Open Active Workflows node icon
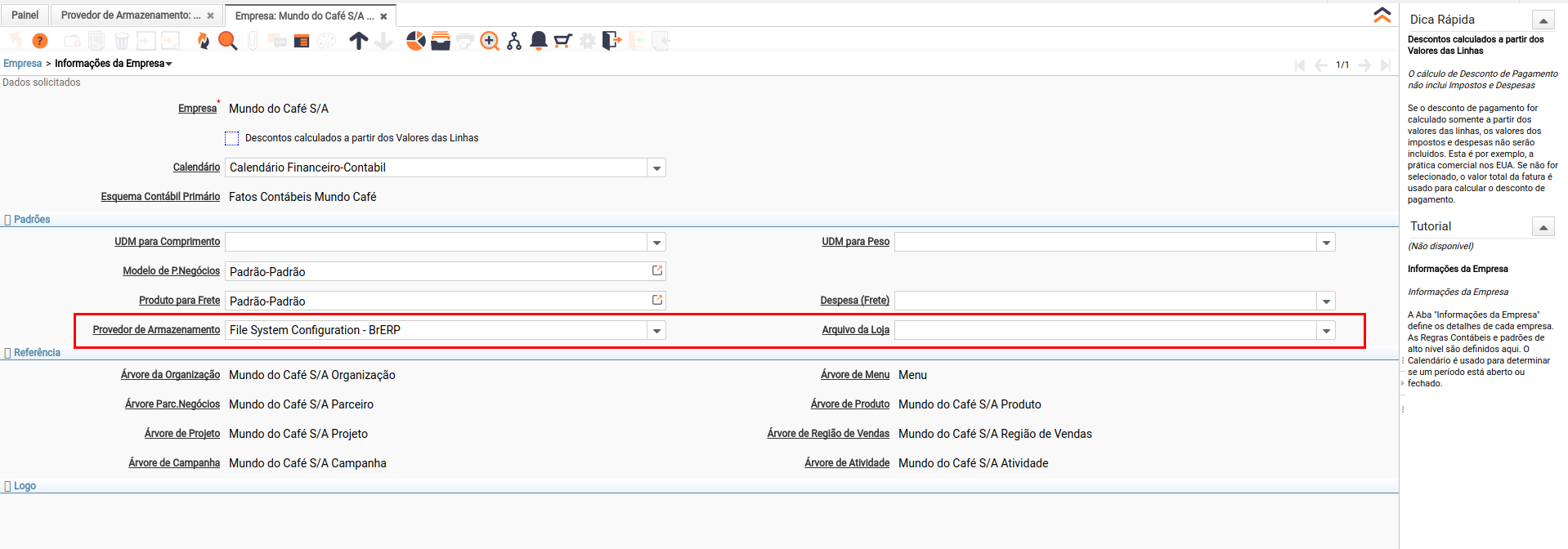 [x=514, y=41]
